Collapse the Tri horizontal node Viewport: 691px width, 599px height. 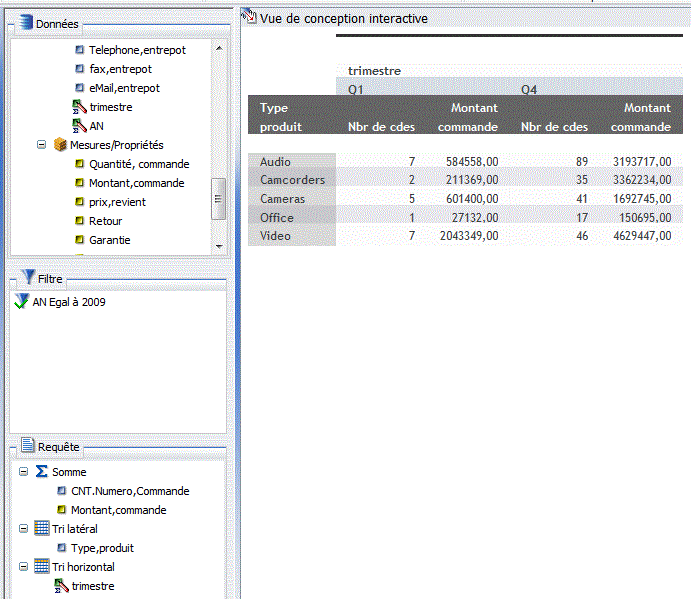pyautogui.click(x=24, y=567)
